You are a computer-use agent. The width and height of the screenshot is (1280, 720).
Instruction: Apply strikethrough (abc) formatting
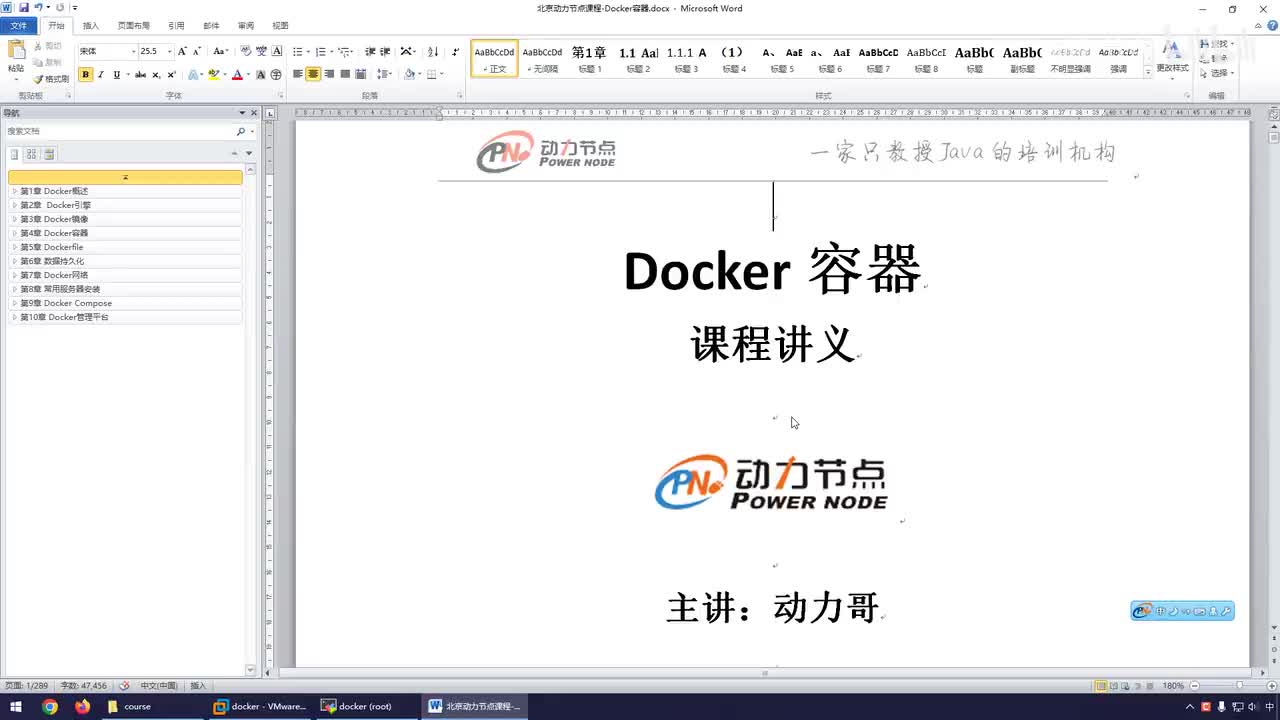pyautogui.click(x=140, y=75)
